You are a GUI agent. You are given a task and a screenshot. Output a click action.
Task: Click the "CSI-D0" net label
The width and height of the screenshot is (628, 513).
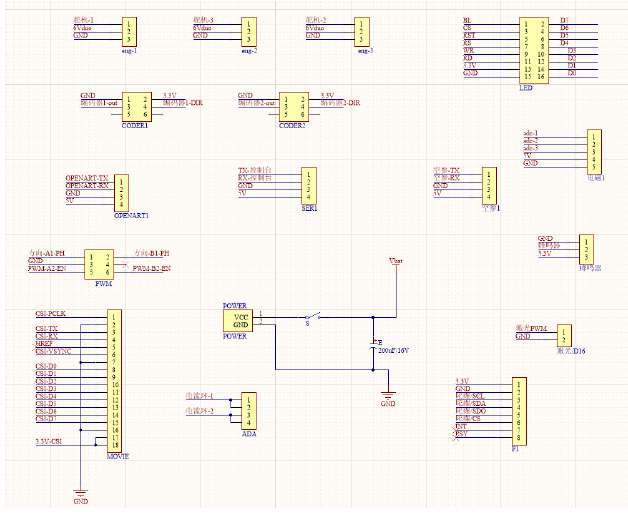pos(46,366)
